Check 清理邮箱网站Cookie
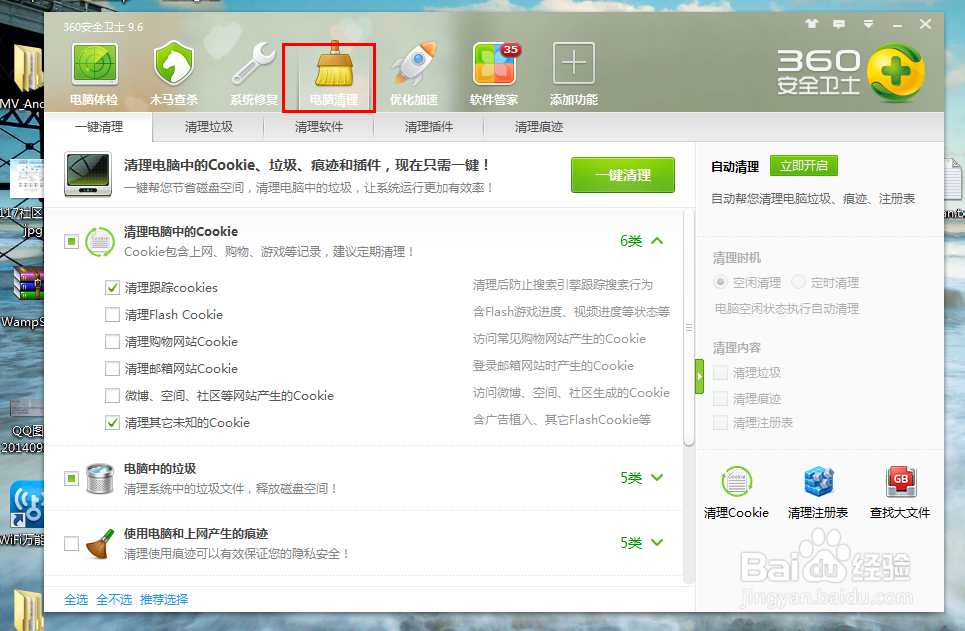Screen dimensions: 965x631 coord(112,369)
